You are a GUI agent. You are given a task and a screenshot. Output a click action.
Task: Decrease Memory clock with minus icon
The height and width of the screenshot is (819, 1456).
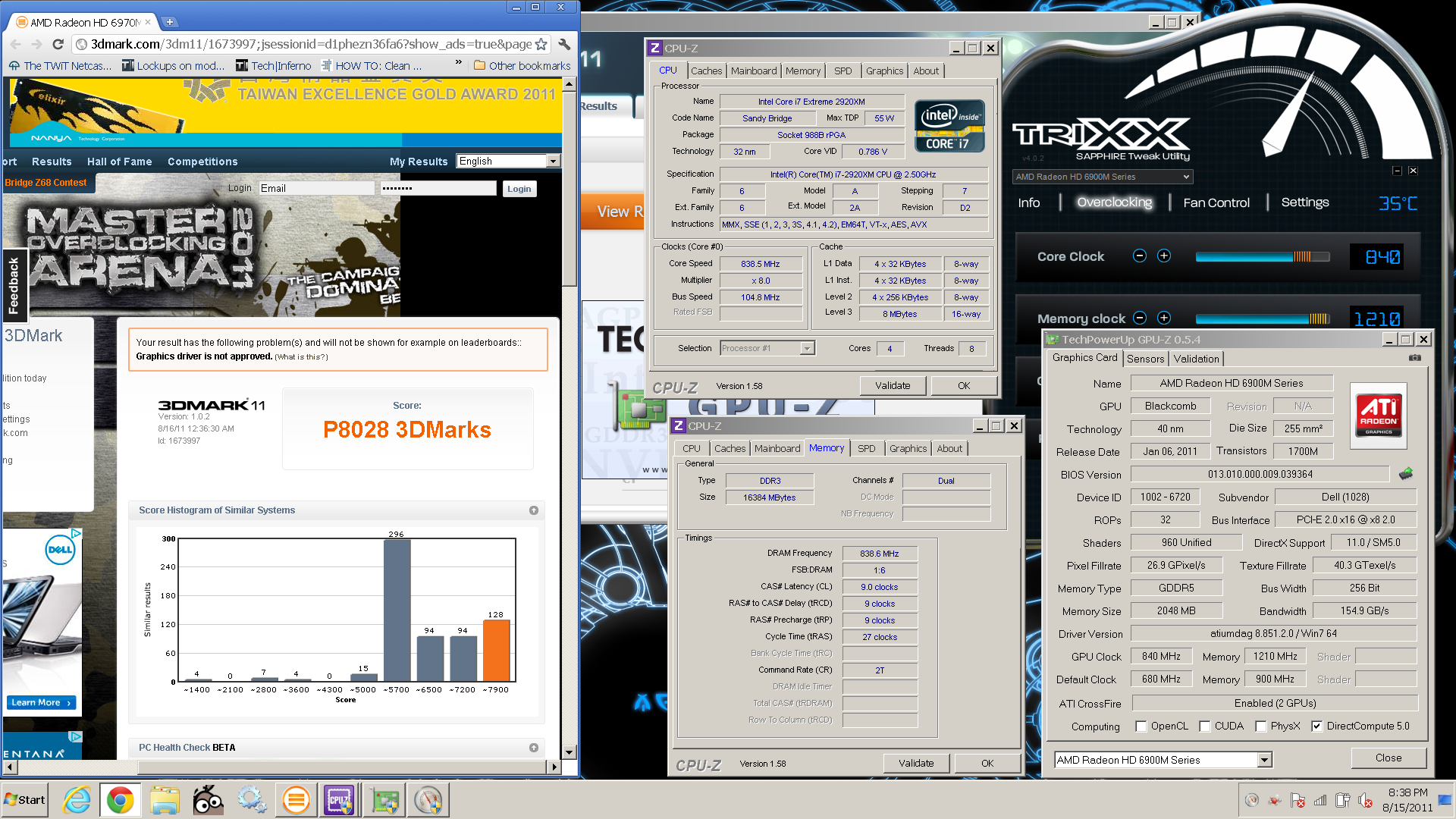click(1140, 318)
